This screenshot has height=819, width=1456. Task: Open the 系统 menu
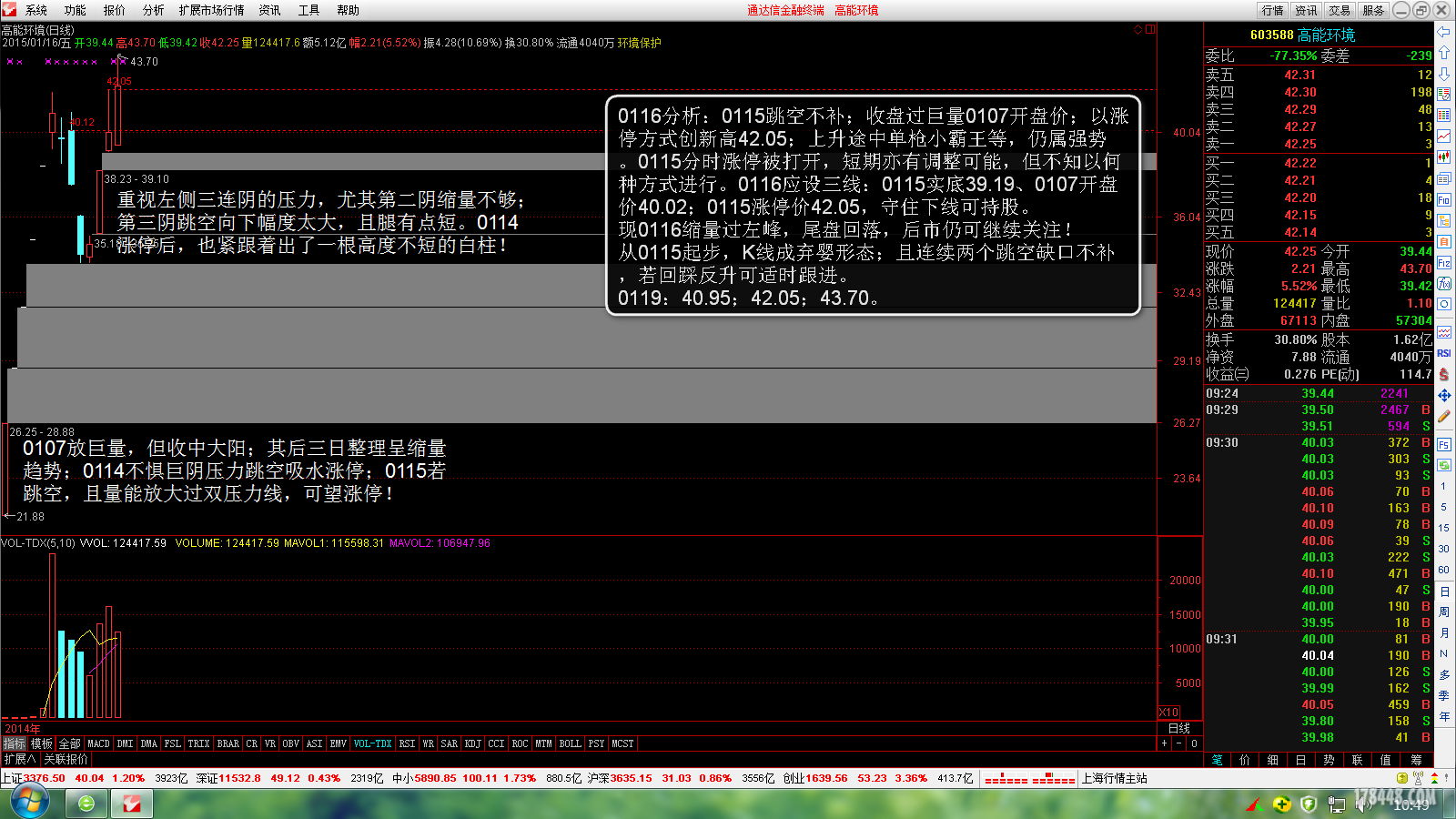pyautogui.click(x=36, y=10)
